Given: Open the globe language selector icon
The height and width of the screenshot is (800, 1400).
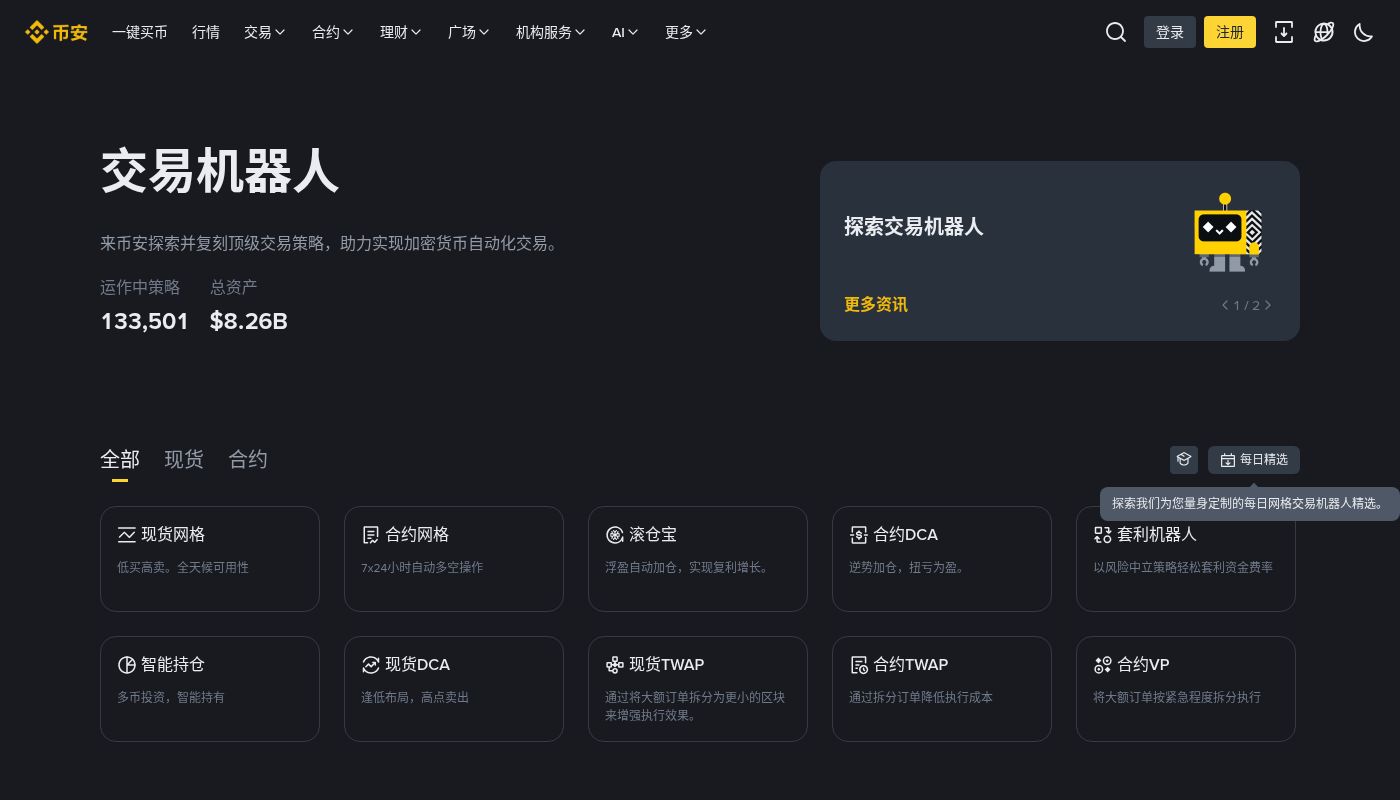Looking at the screenshot, I should coord(1324,32).
